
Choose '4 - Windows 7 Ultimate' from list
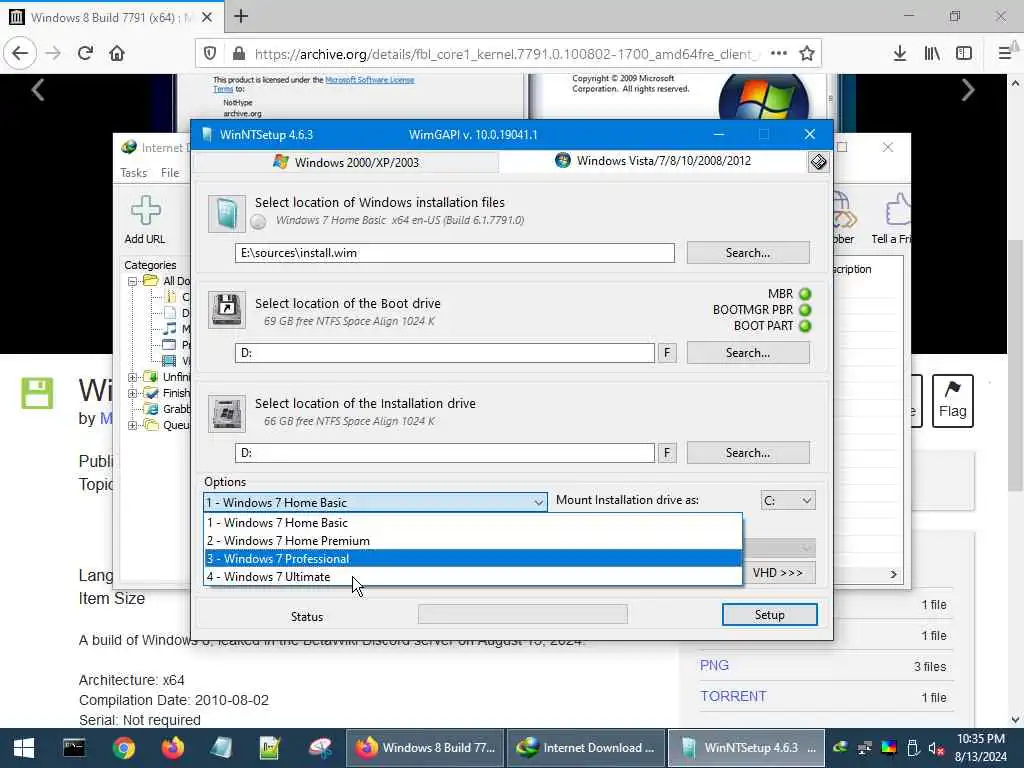(473, 577)
